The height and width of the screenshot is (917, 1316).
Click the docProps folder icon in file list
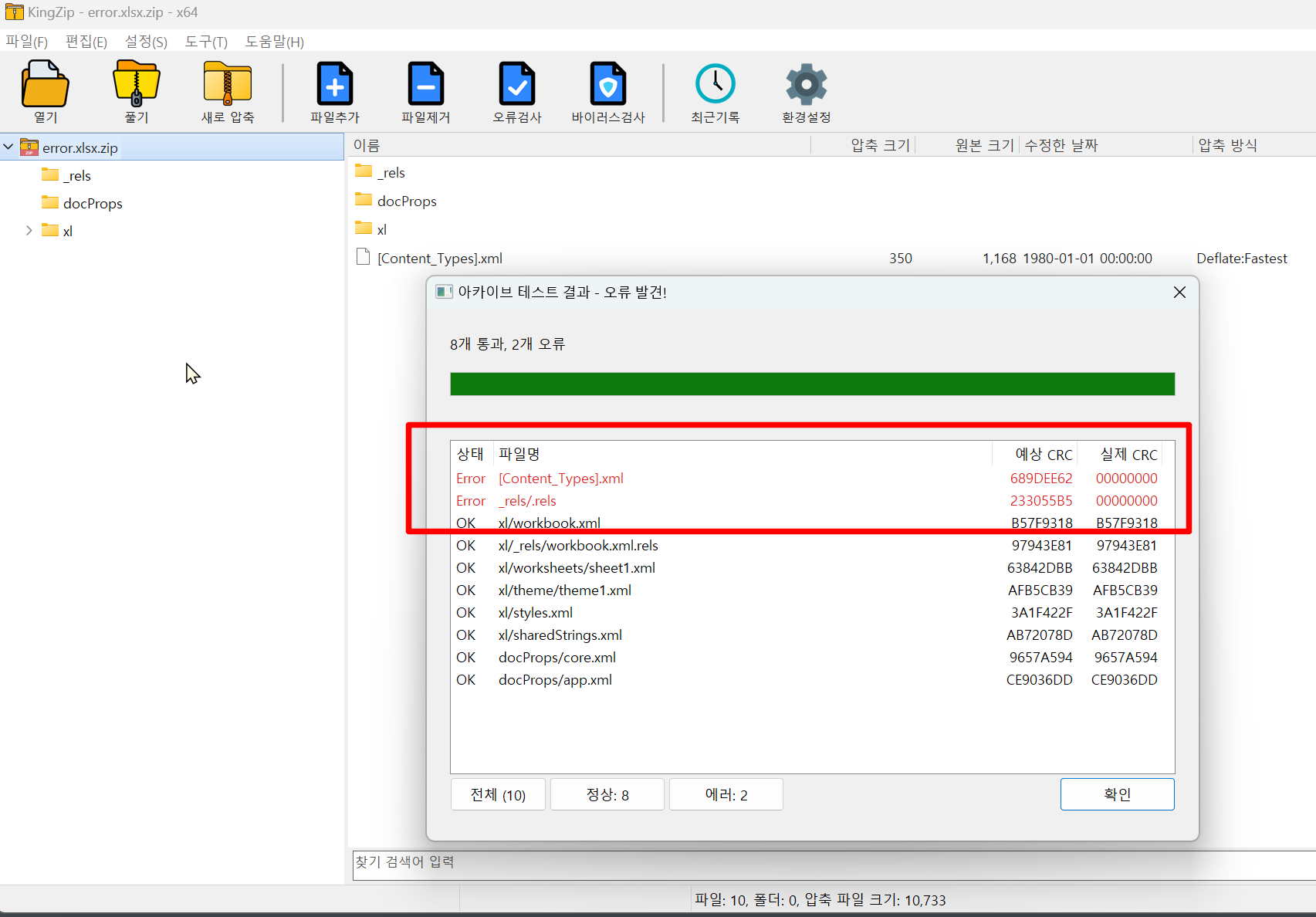point(364,200)
